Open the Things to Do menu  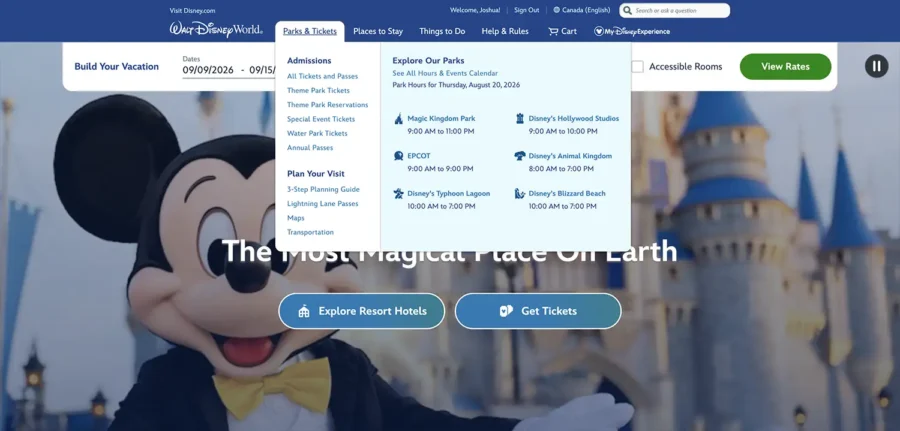pyautogui.click(x=442, y=32)
